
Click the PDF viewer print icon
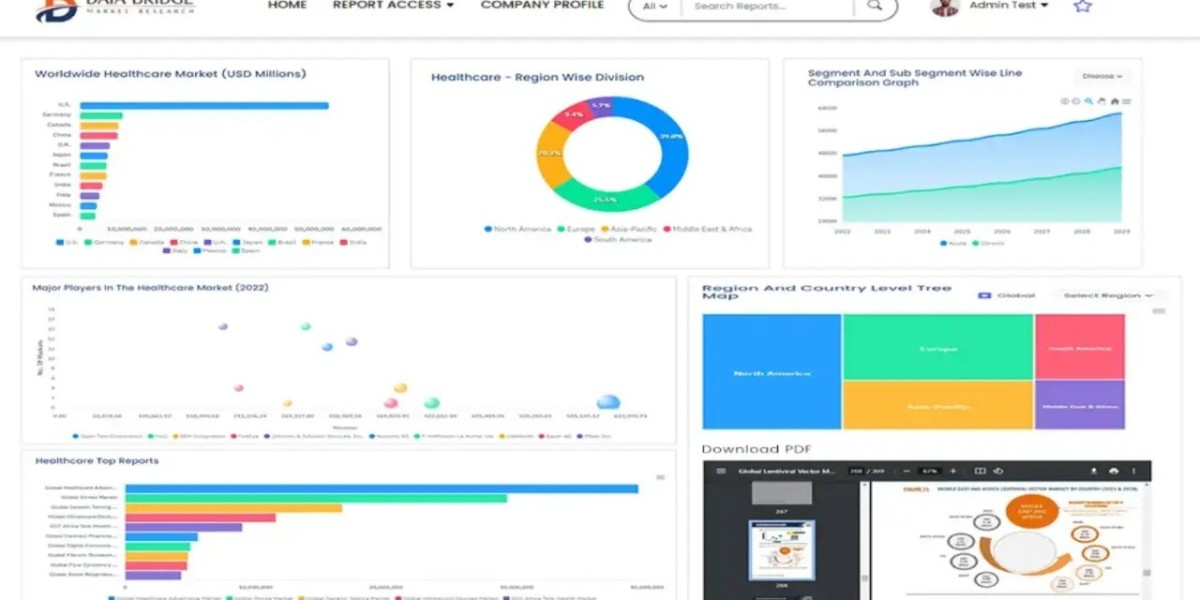click(1112, 471)
